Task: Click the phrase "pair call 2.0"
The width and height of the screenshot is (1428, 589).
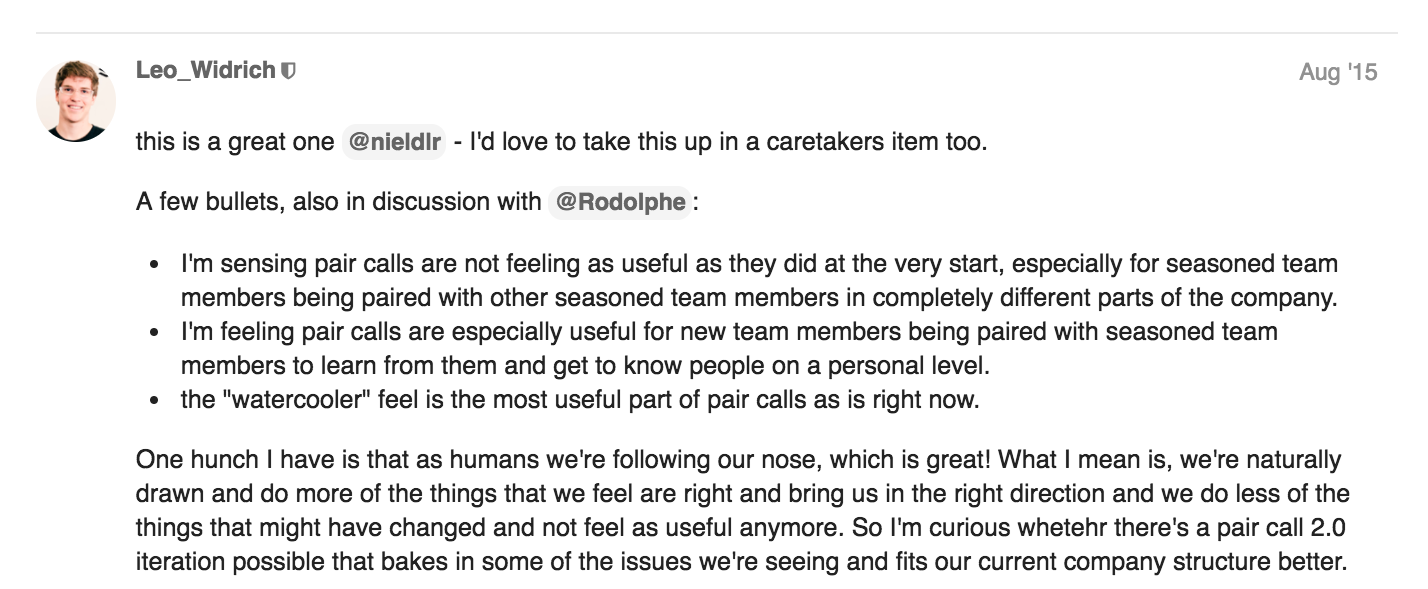Action: (x=1266, y=527)
